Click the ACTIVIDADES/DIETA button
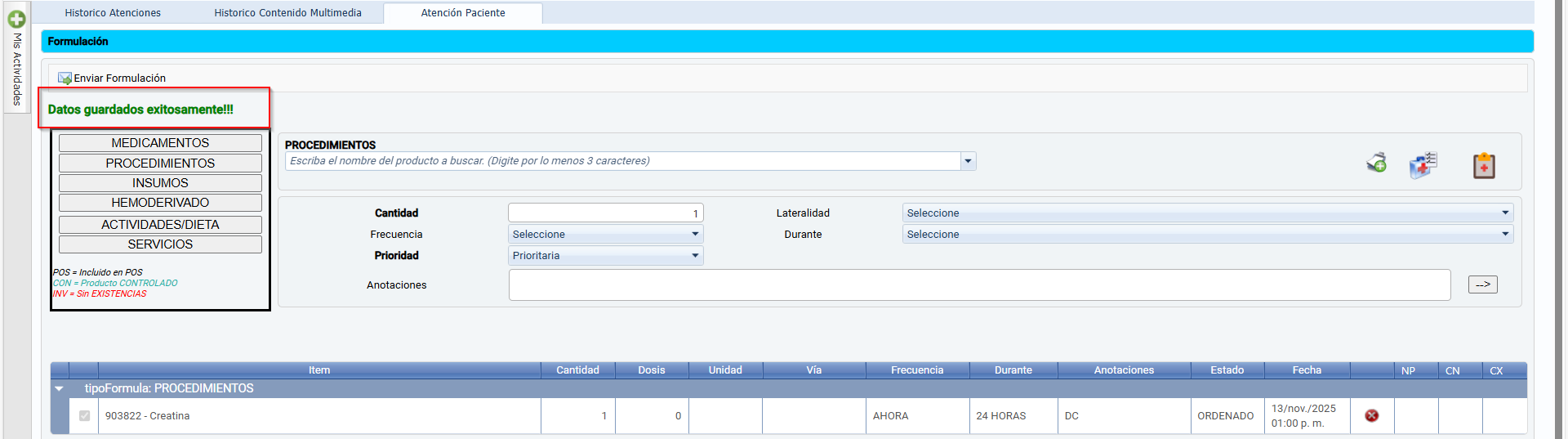 160,225
